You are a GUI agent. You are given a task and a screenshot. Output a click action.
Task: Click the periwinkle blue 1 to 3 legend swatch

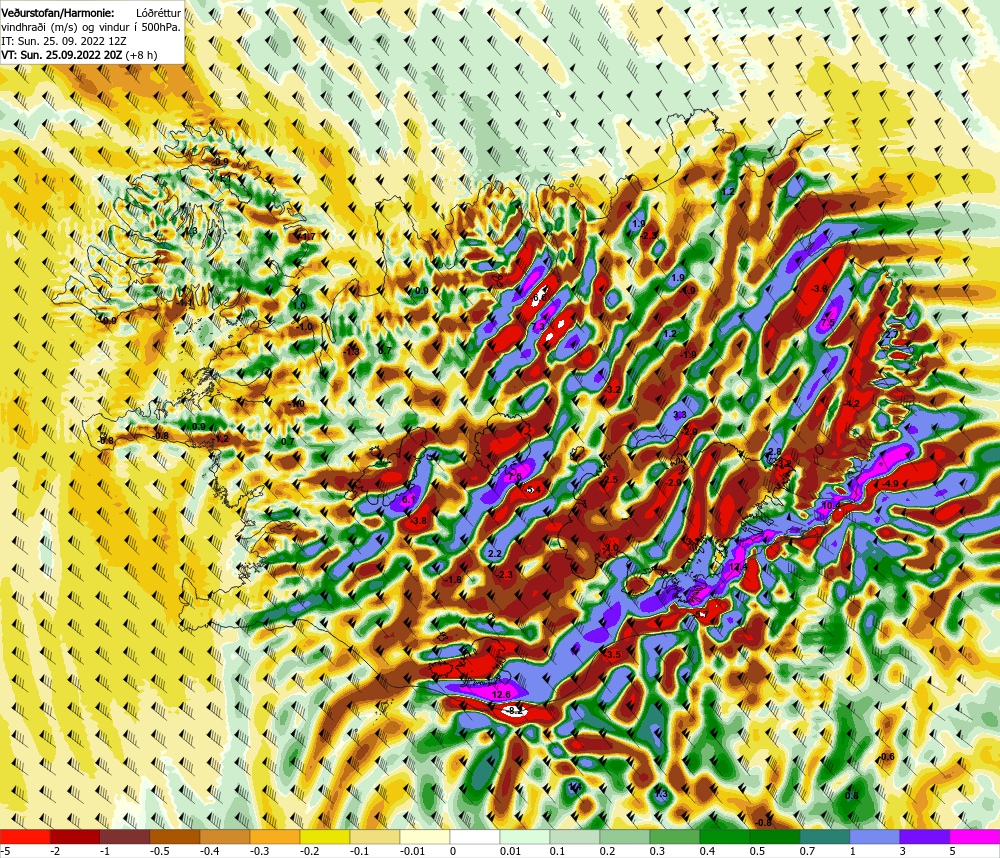tap(875, 836)
